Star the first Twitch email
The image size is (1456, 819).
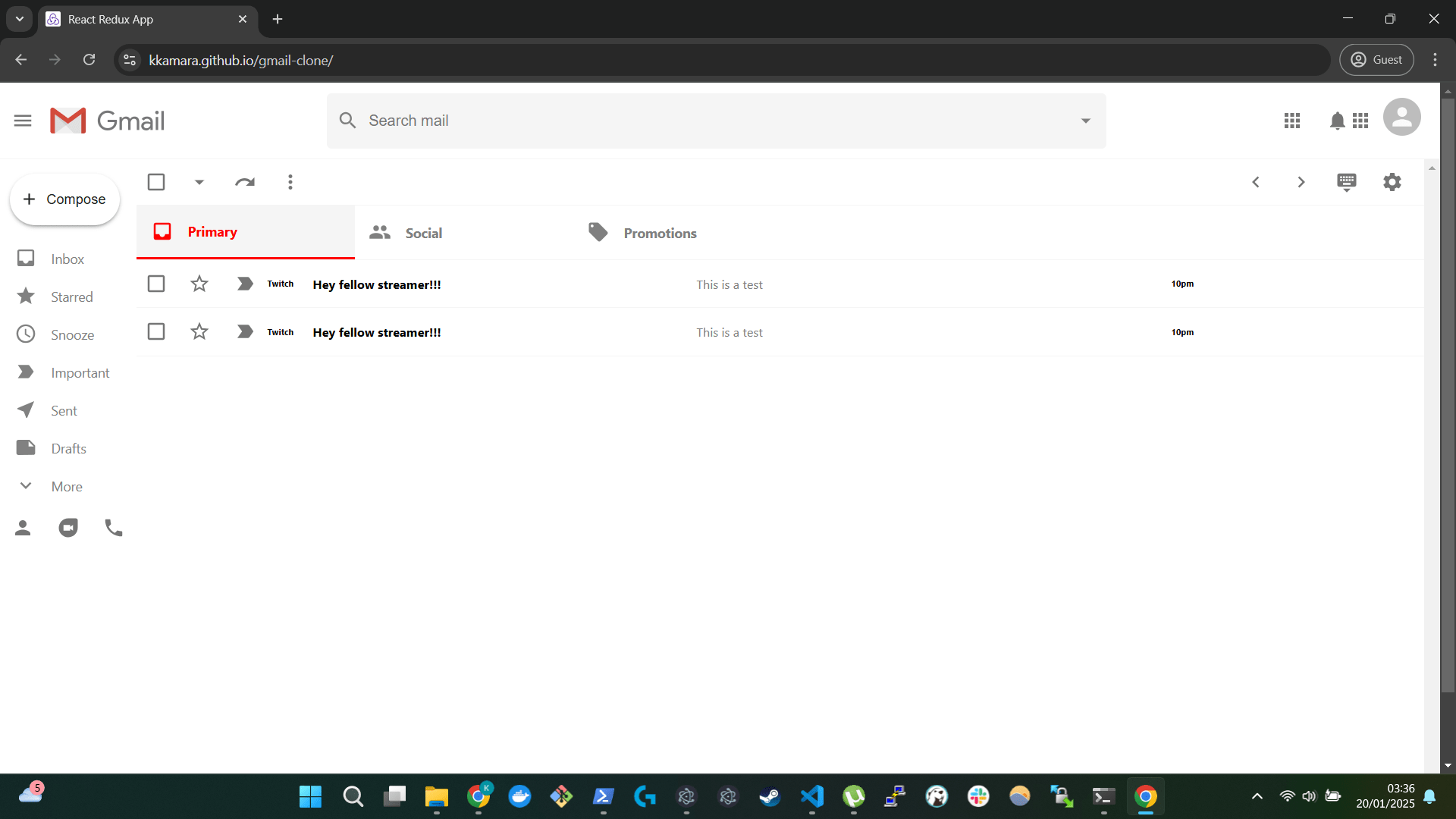click(199, 284)
